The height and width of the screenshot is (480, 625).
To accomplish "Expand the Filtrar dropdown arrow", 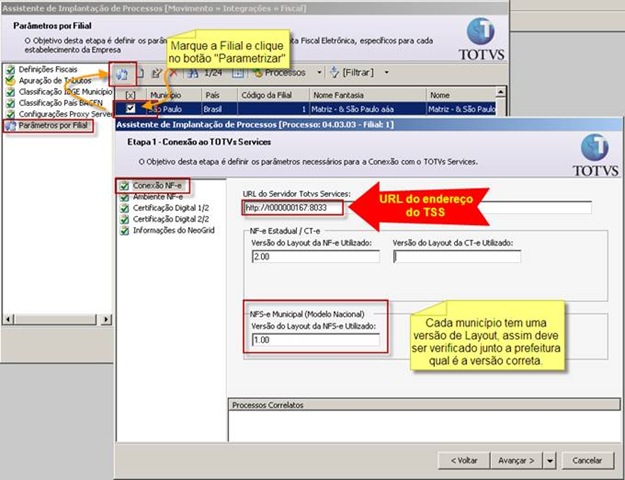I will coord(386,73).
